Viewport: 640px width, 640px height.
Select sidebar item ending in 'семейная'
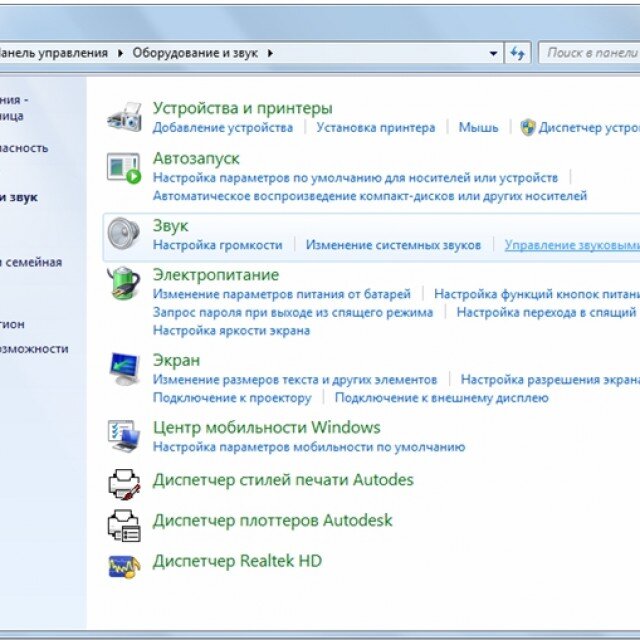(31, 262)
